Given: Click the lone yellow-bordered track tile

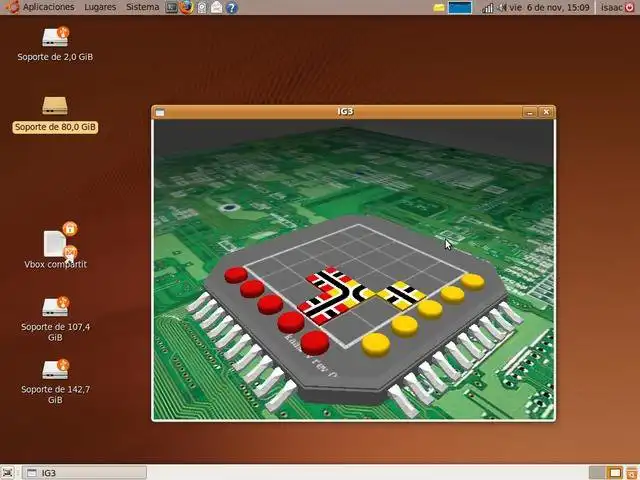Looking at the screenshot, I should (x=402, y=295).
